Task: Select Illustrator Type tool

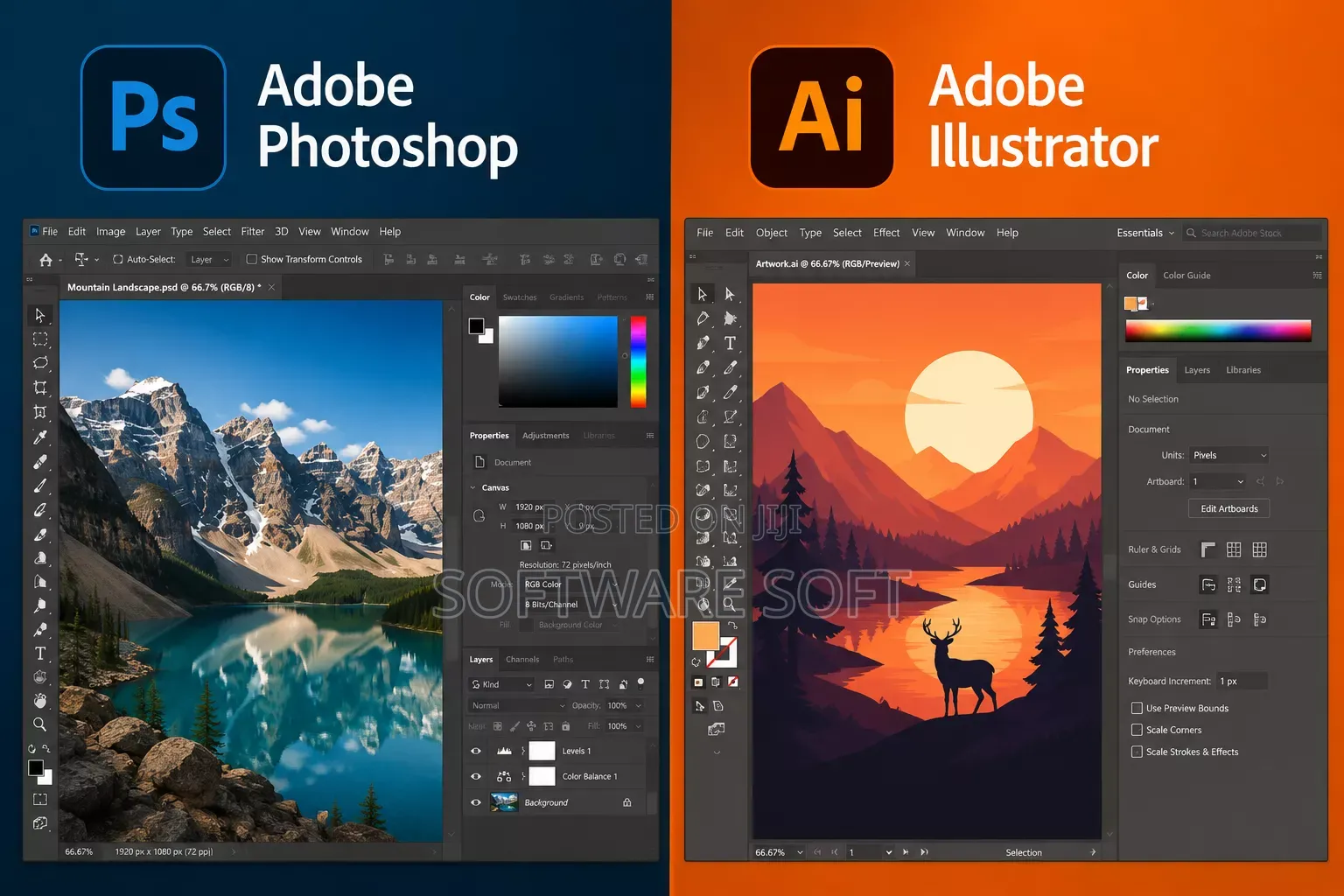Action: coord(730,343)
